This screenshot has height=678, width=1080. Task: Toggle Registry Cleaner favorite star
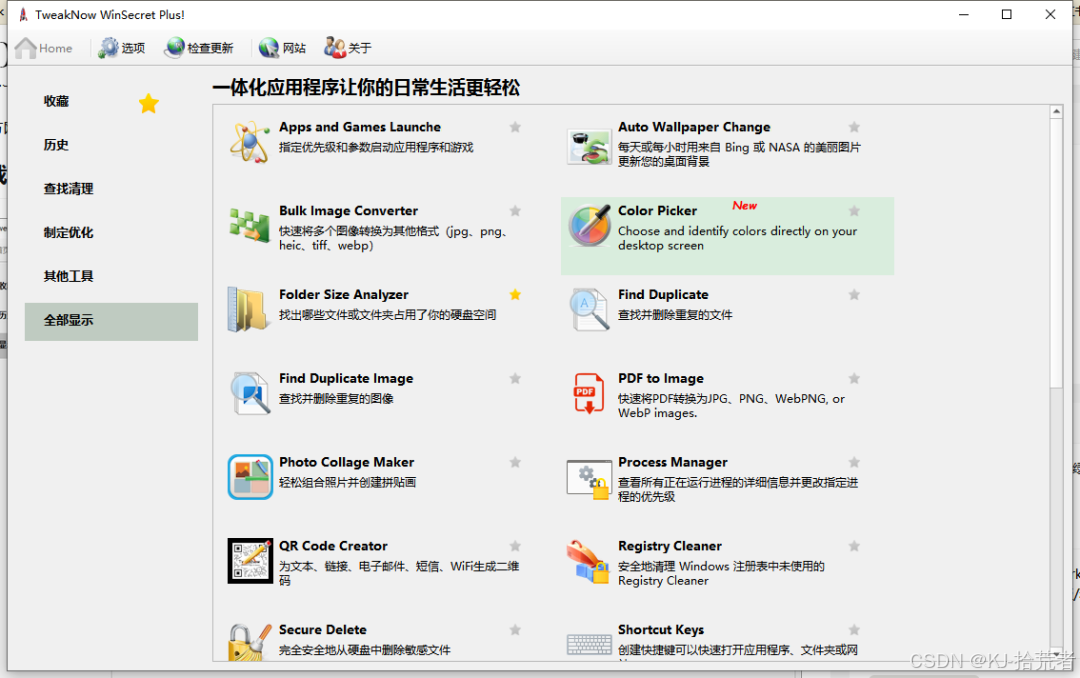pyautogui.click(x=854, y=546)
